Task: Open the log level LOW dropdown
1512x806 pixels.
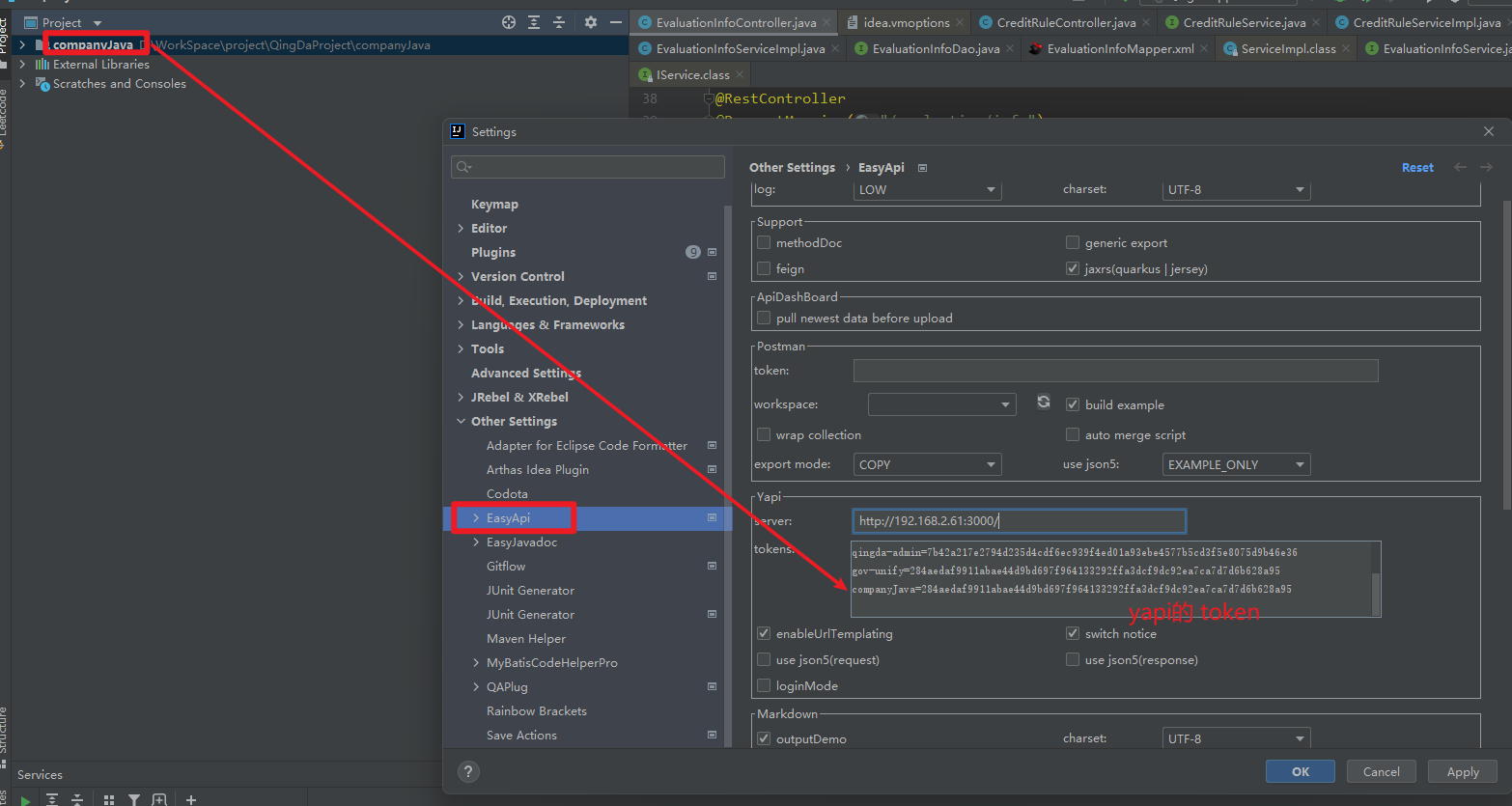Action: (927, 189)
